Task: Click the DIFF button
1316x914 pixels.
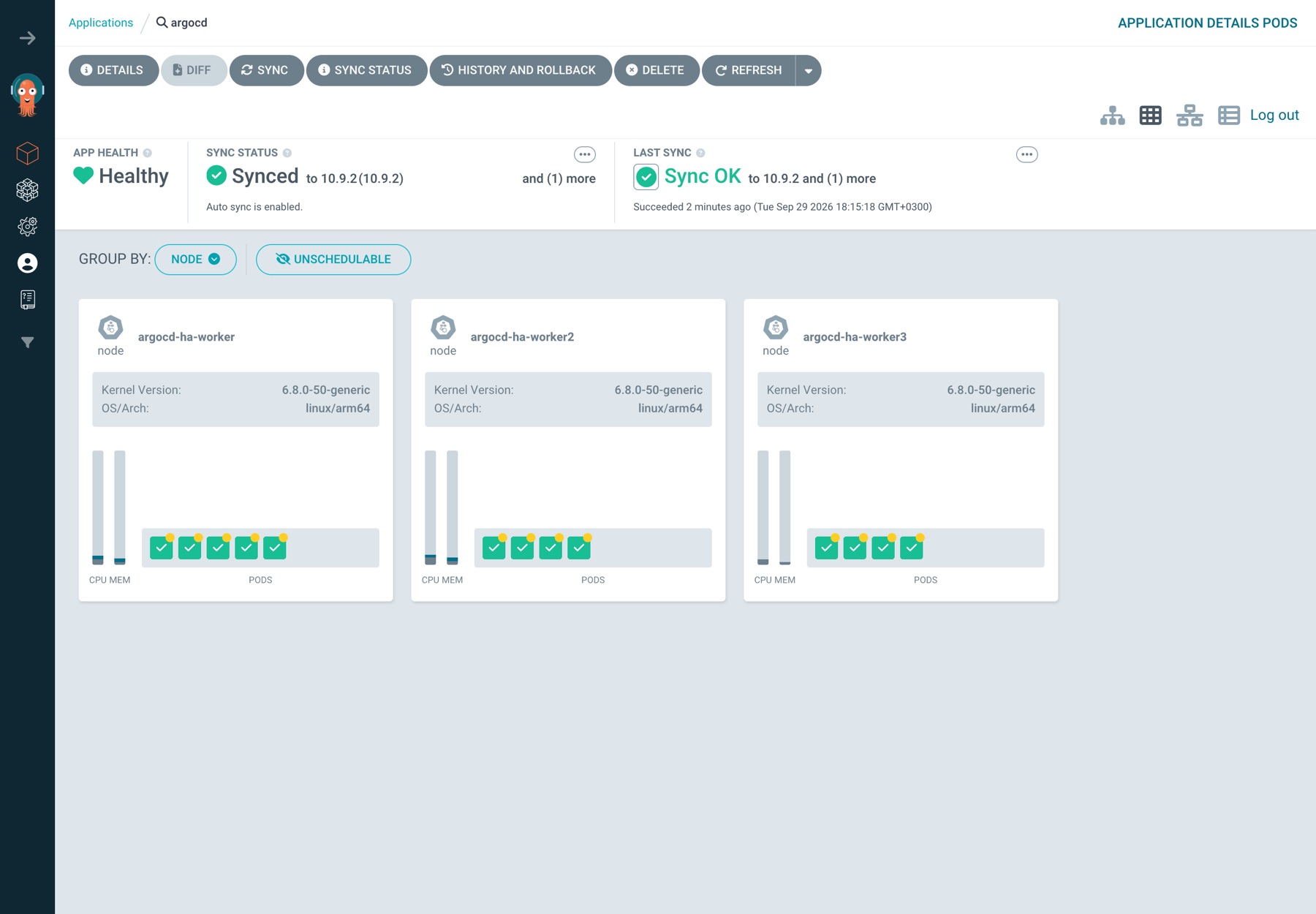Action: pos(194,71)
